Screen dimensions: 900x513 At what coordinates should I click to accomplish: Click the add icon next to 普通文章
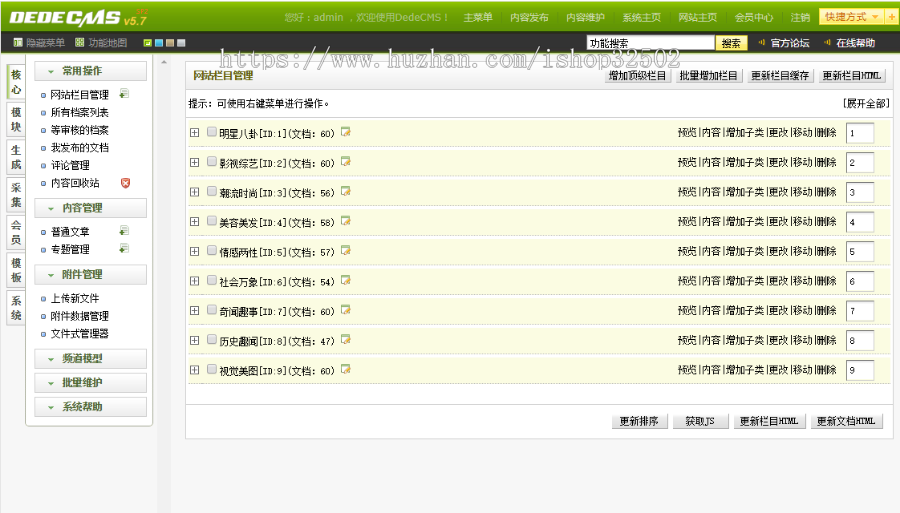[124, 231]
